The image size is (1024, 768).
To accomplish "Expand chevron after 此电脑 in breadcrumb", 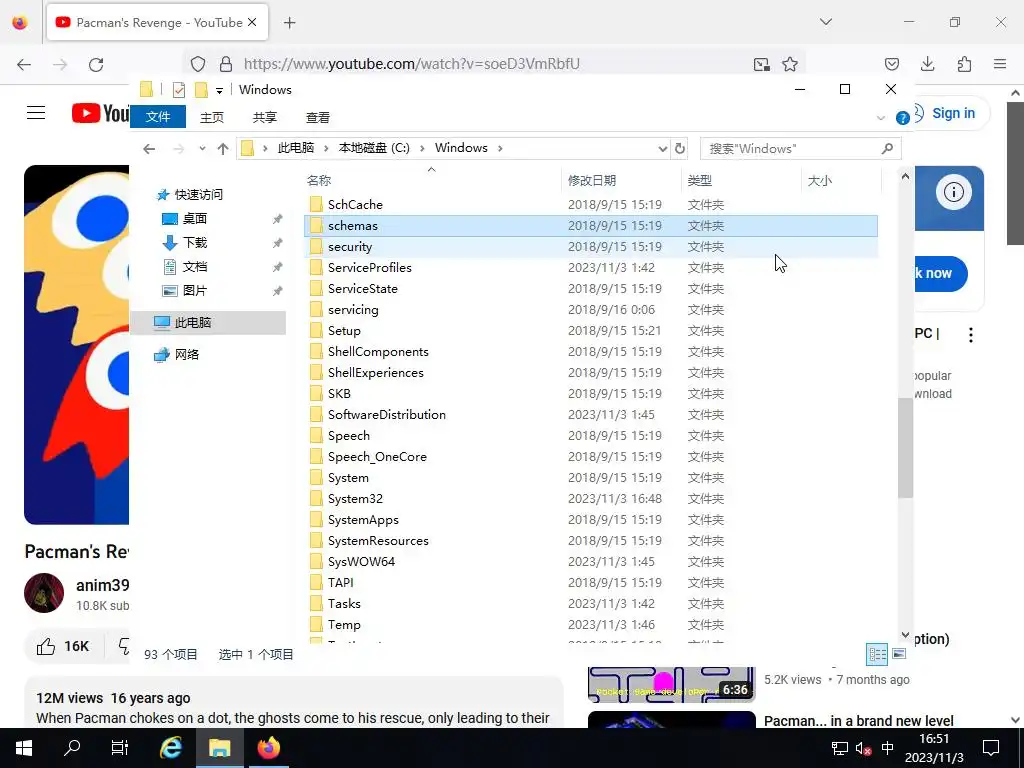I will click(325, 148).
